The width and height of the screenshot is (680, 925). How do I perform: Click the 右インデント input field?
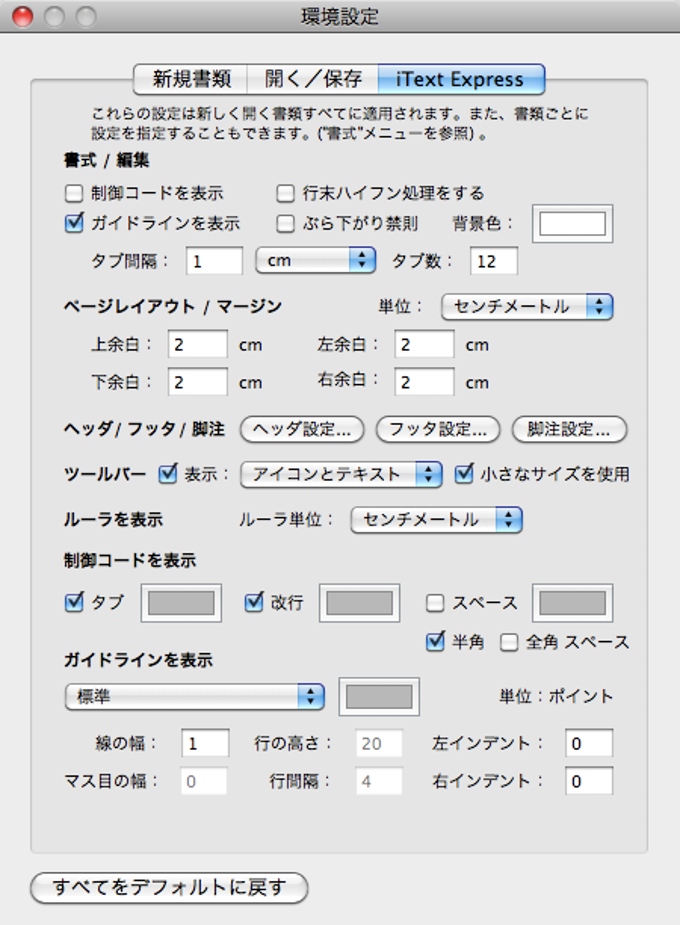(589, 781)
